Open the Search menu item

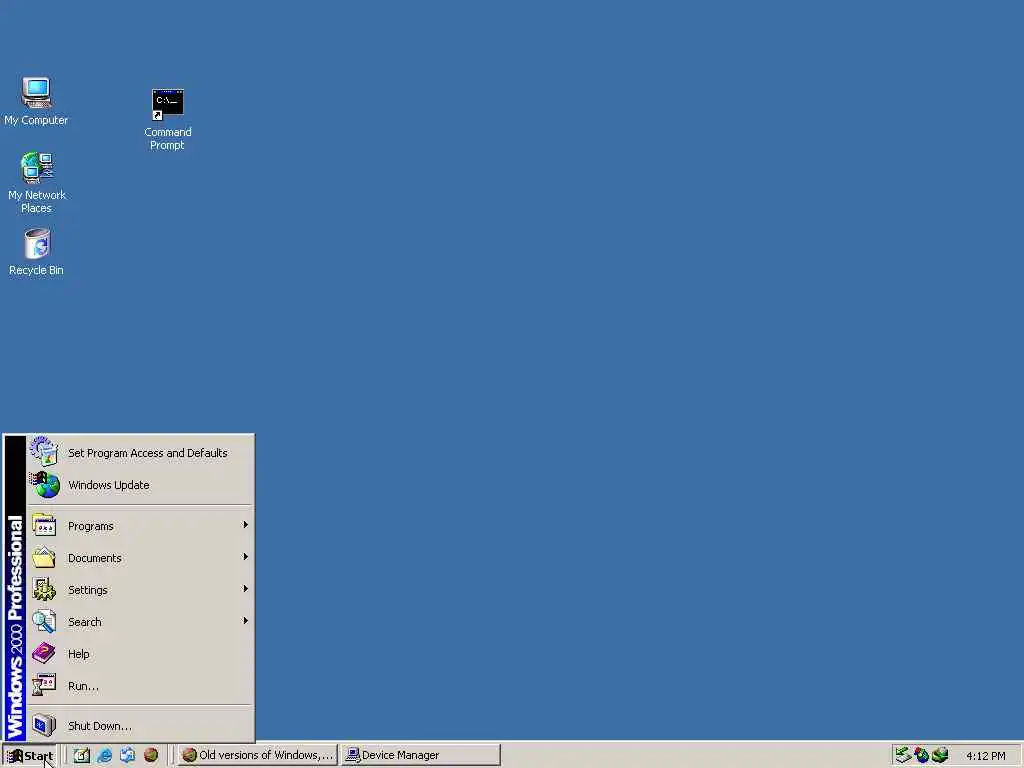click(140, 622)
